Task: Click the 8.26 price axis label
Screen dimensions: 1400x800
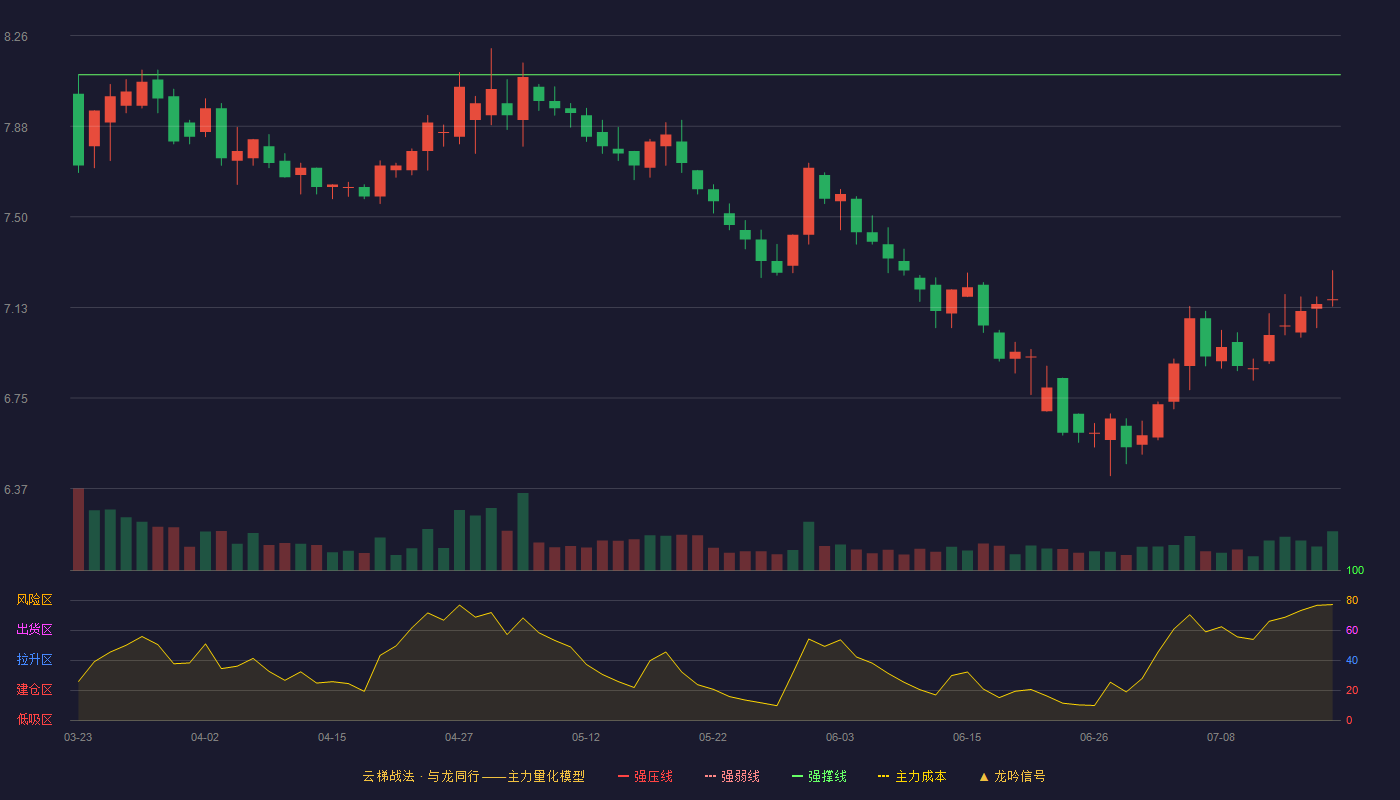Action: 16,37
